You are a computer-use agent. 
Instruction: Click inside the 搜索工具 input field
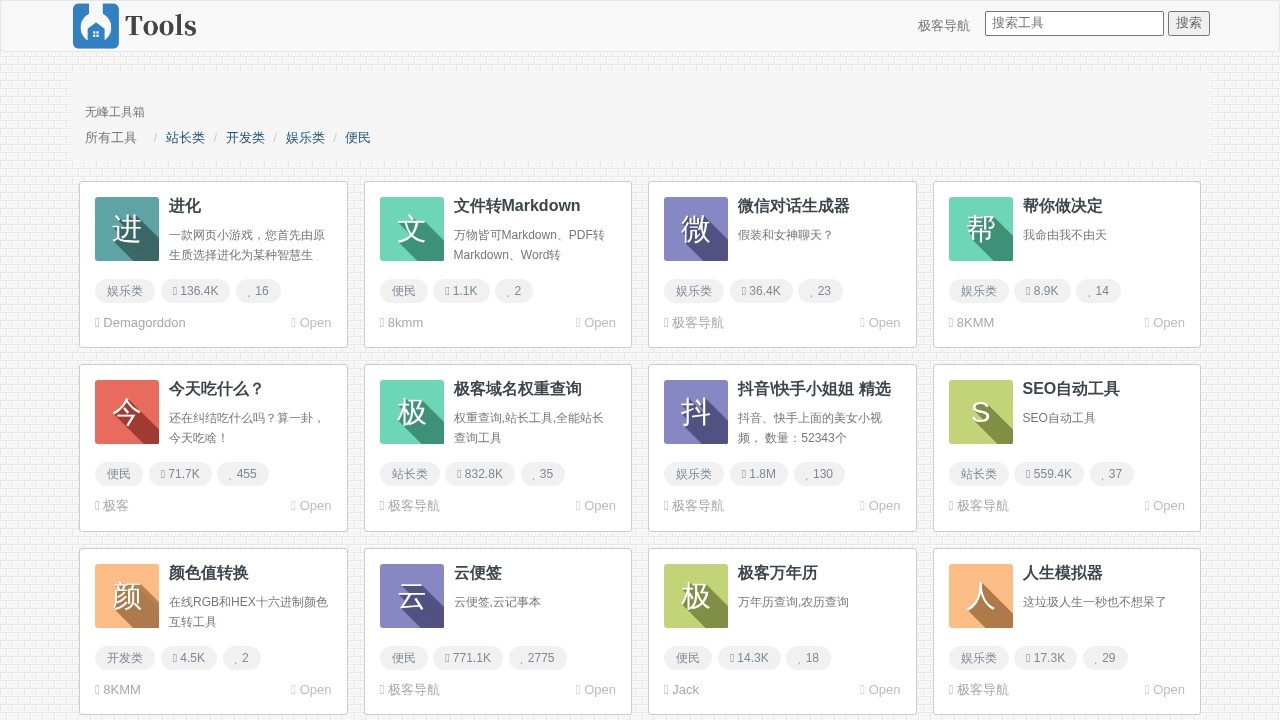click(x=1073, y=22)
